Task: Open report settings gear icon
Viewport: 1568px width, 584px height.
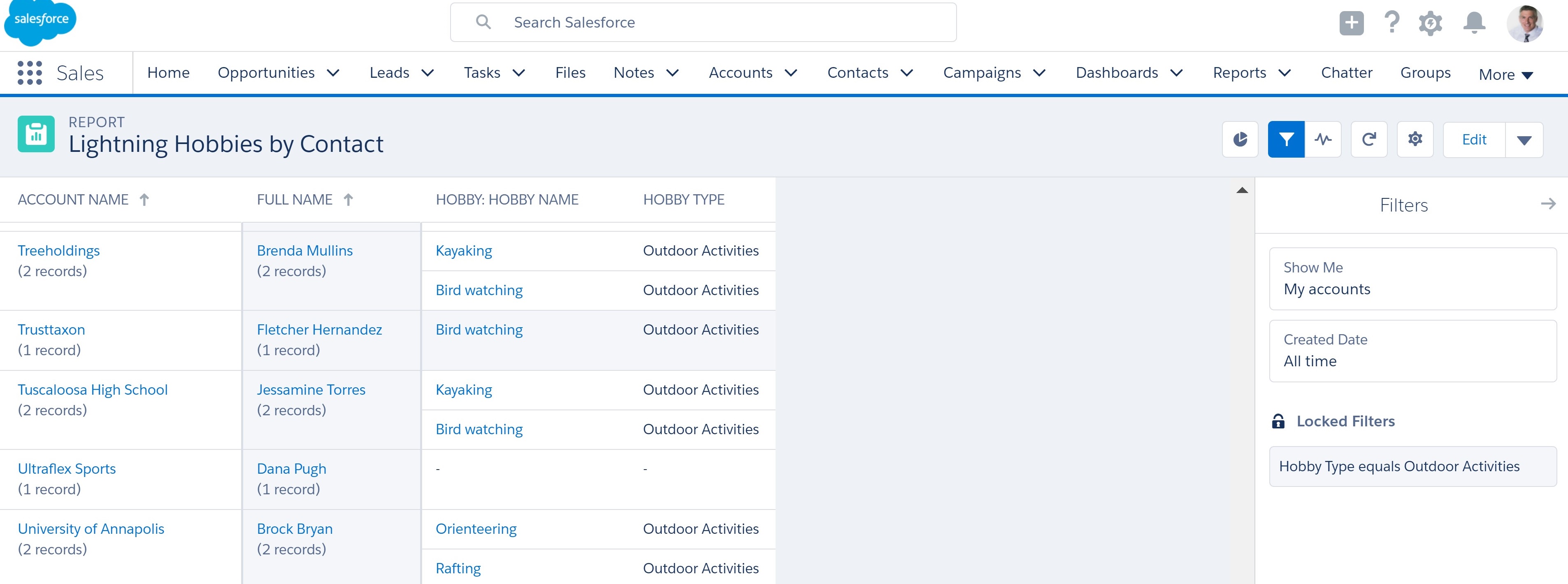Action: point(1415,140)
